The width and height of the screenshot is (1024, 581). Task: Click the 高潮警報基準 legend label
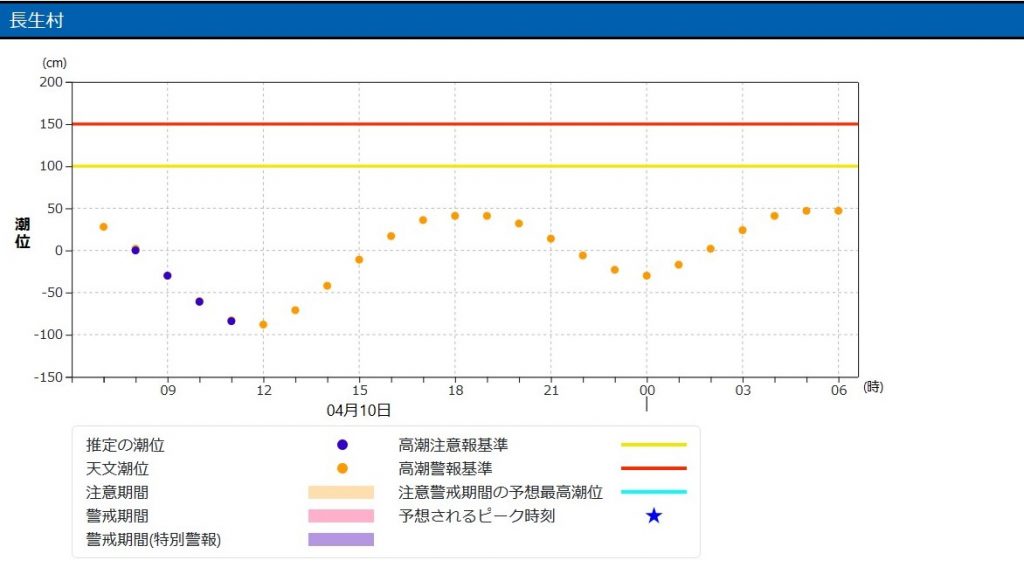(x=445, y=469)
